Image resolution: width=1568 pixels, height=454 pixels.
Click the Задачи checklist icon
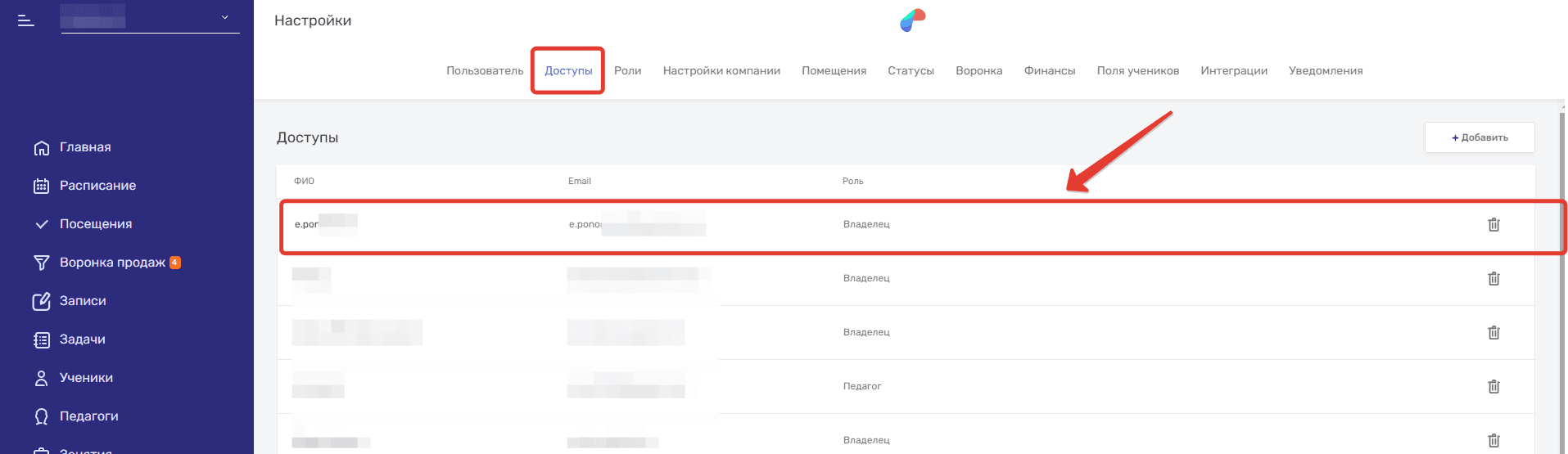pyautogui.click(x=42, y=339)
